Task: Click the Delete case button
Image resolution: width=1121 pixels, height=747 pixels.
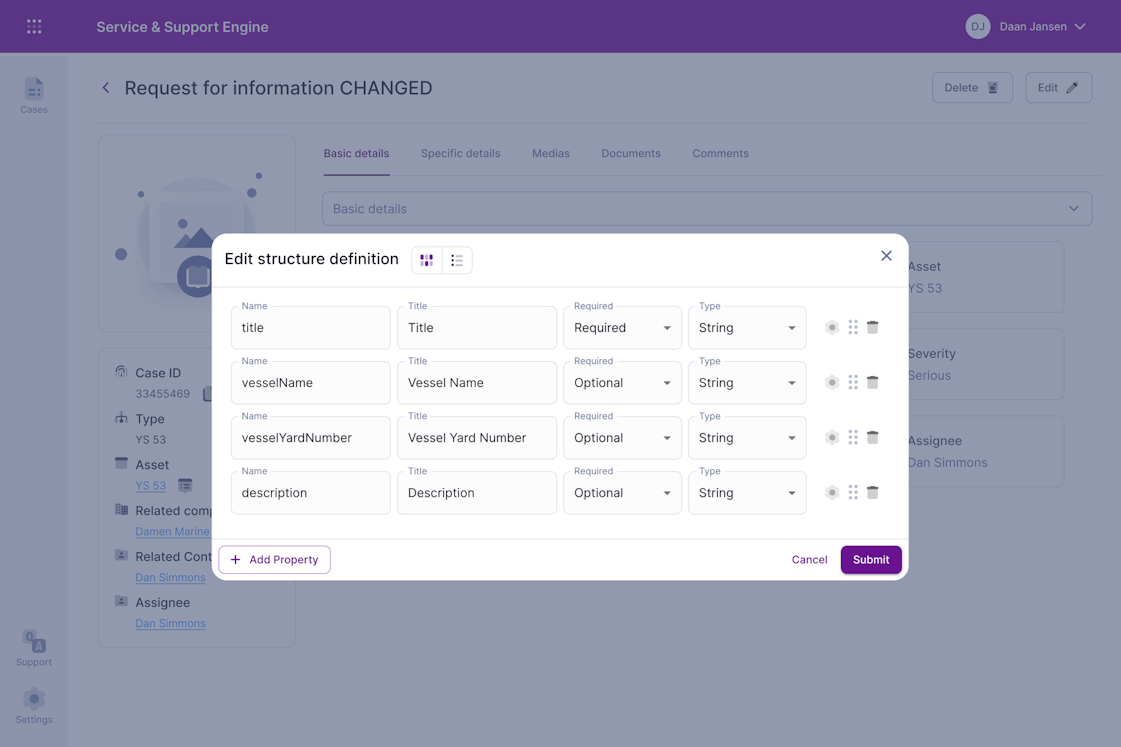Action: (x=972, y=87)
